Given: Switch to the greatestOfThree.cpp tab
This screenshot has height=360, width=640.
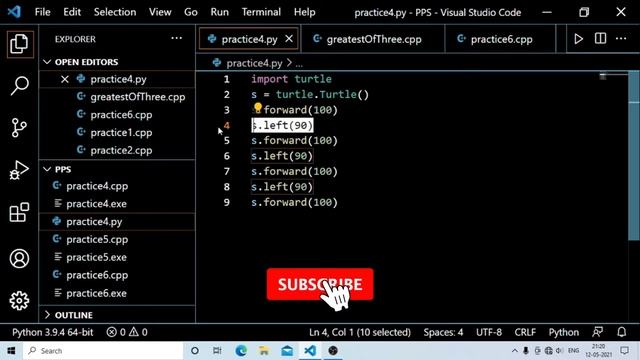Looking at the screenshot, I should click(x=372, y=39).
